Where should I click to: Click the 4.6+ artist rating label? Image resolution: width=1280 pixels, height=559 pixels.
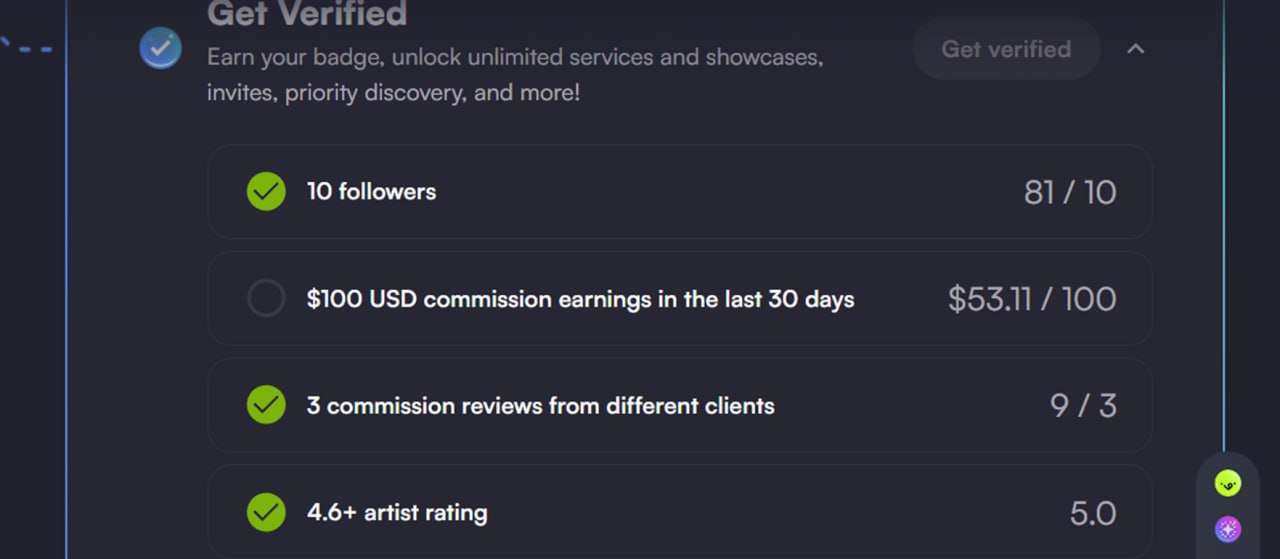(397, 513)
